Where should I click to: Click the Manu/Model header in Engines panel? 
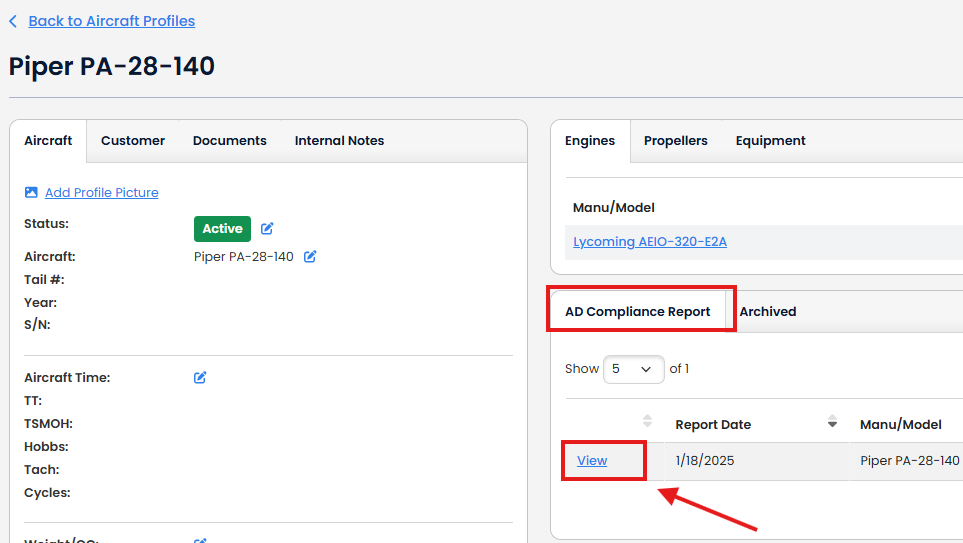click(x=614, y=208)
